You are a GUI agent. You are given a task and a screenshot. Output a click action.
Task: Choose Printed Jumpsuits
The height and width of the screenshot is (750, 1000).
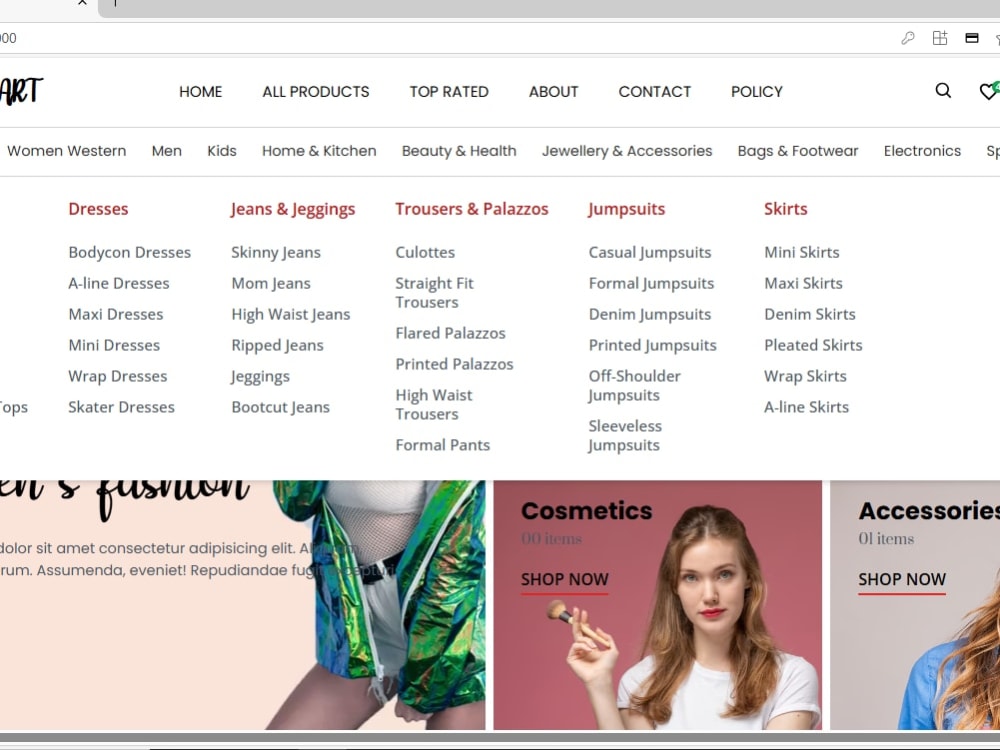click(x=652, y=346)
